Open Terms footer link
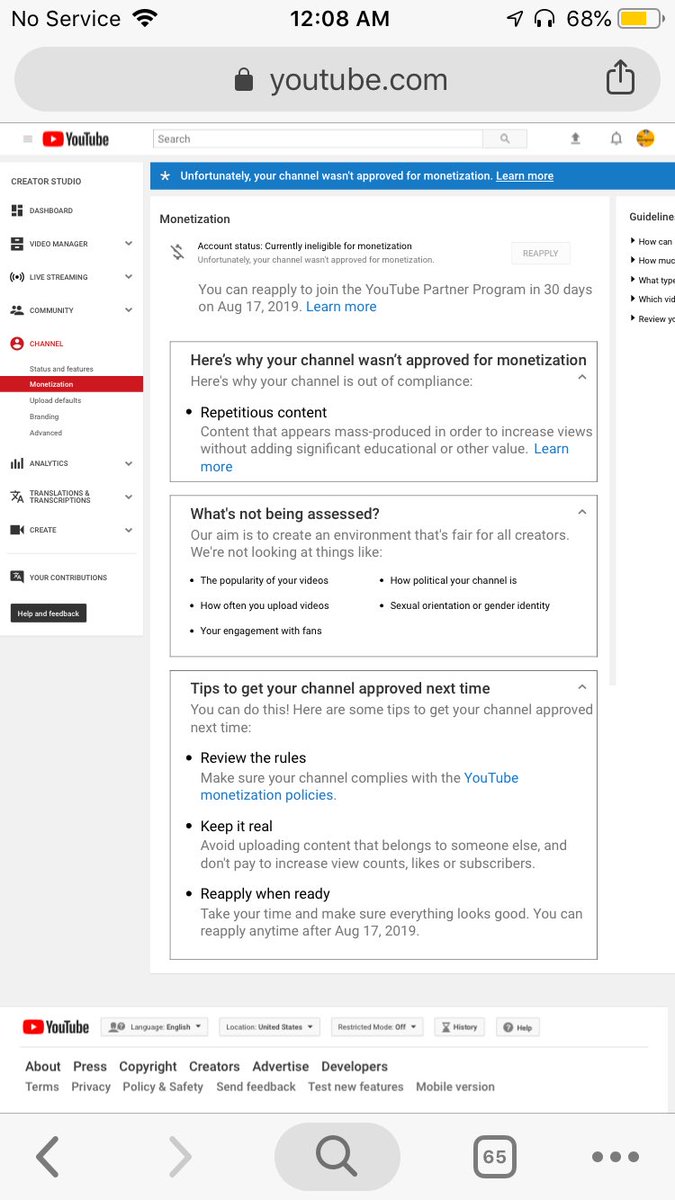The width and height of the screenshot is (675, 1200). [x=42, y=1087]
